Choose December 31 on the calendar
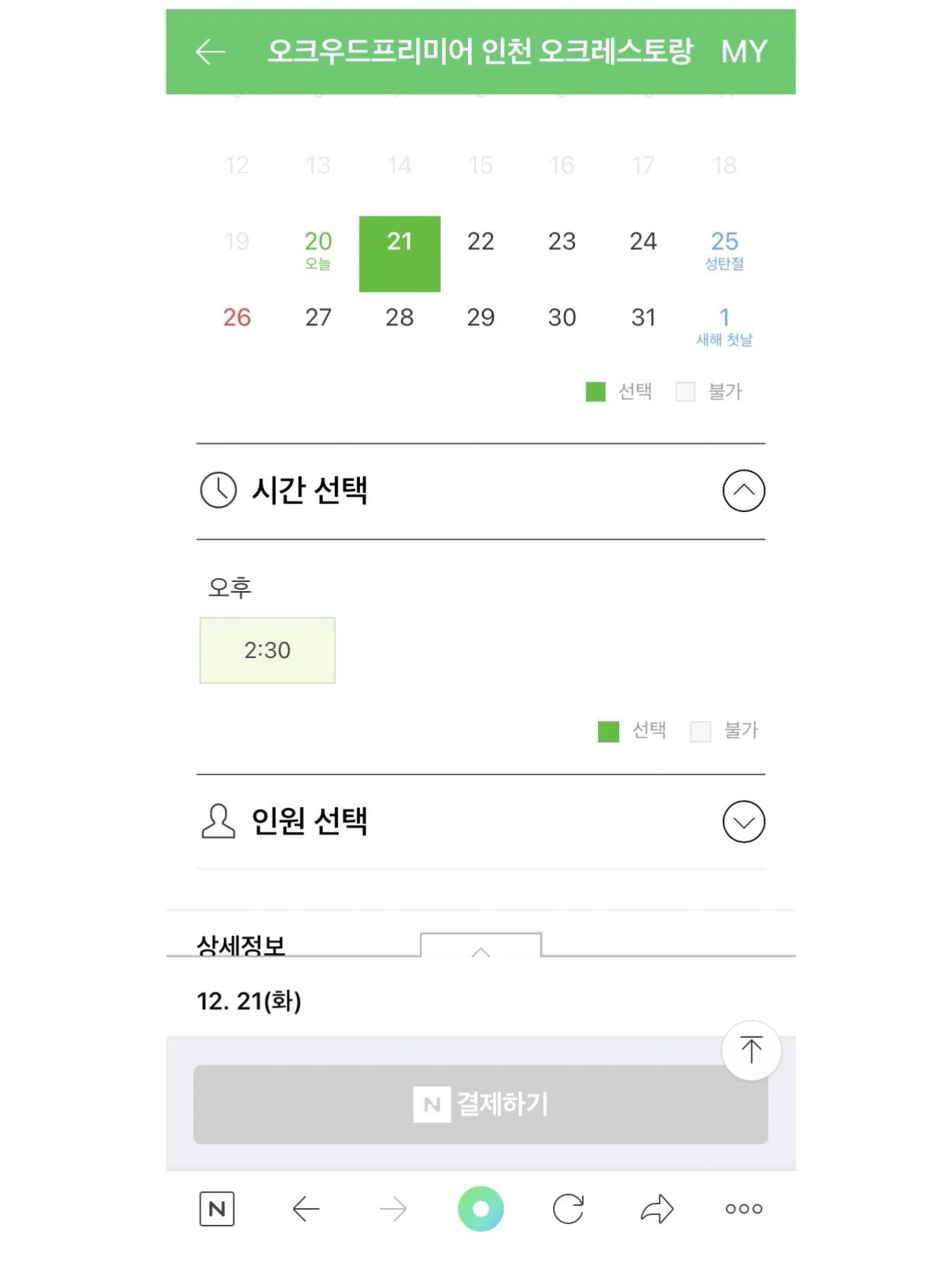 (643, 318)
